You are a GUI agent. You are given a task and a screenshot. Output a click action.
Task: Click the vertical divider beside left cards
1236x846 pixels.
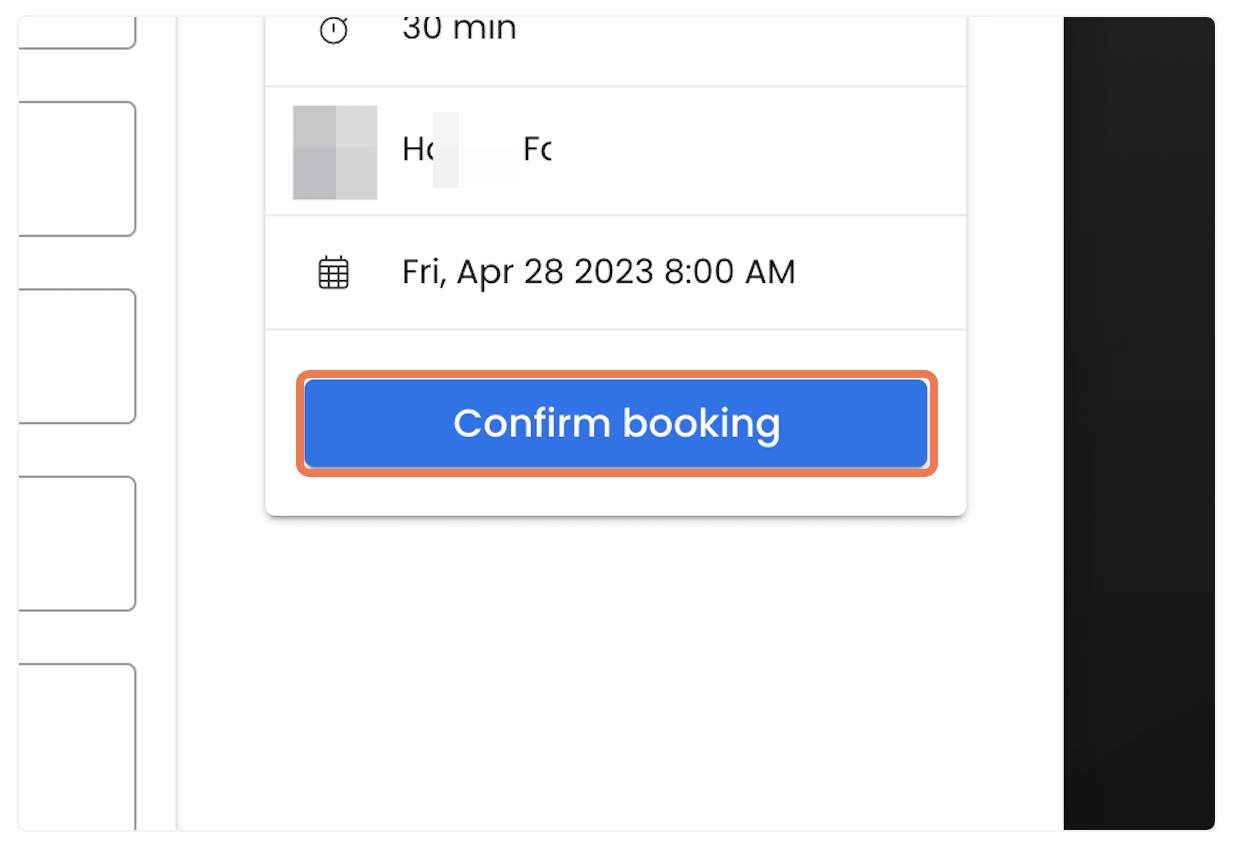177,423
